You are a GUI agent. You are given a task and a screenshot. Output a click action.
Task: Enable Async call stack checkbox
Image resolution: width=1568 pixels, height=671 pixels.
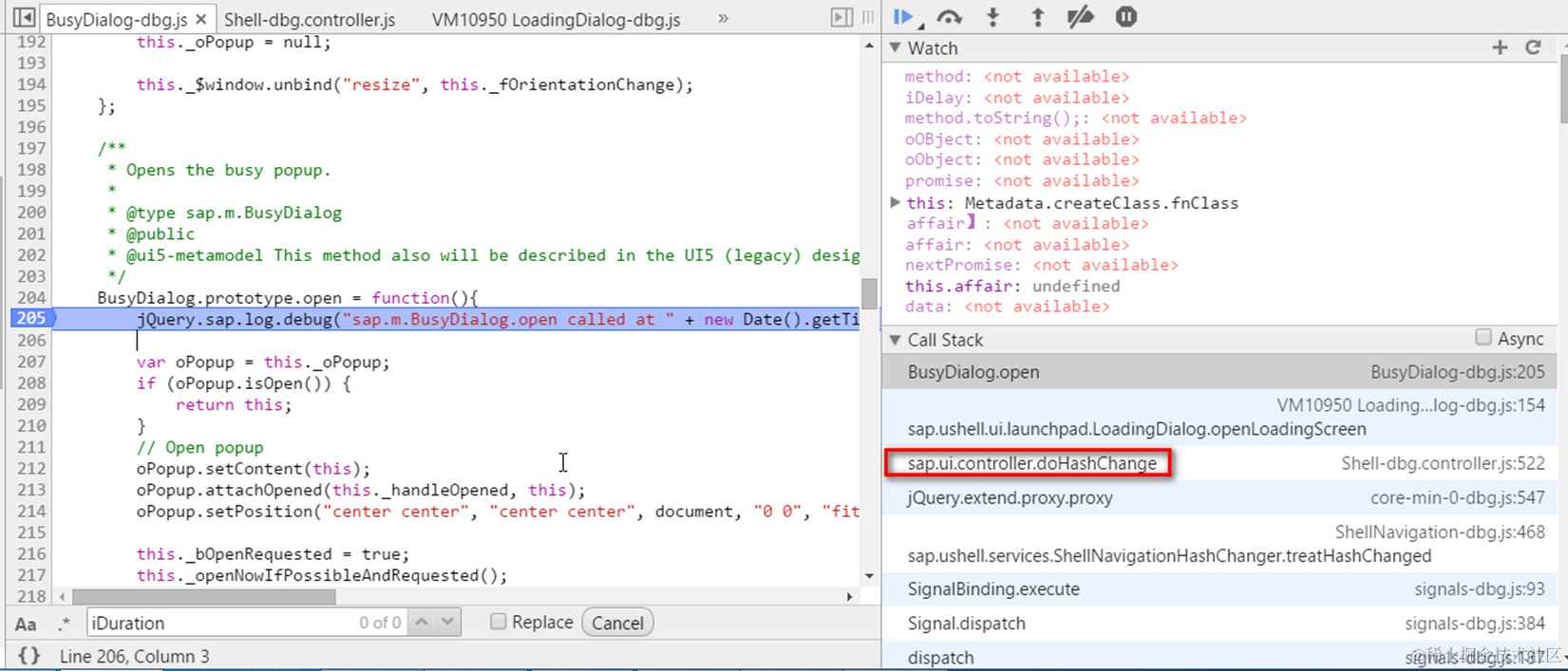pyautogui.click(x=1483, y=338)
